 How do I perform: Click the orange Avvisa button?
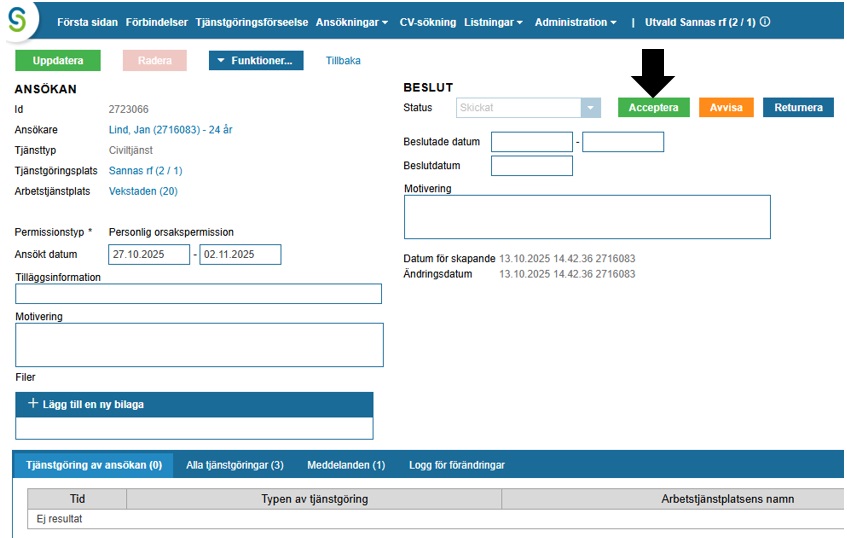click(x=725, y=108)
